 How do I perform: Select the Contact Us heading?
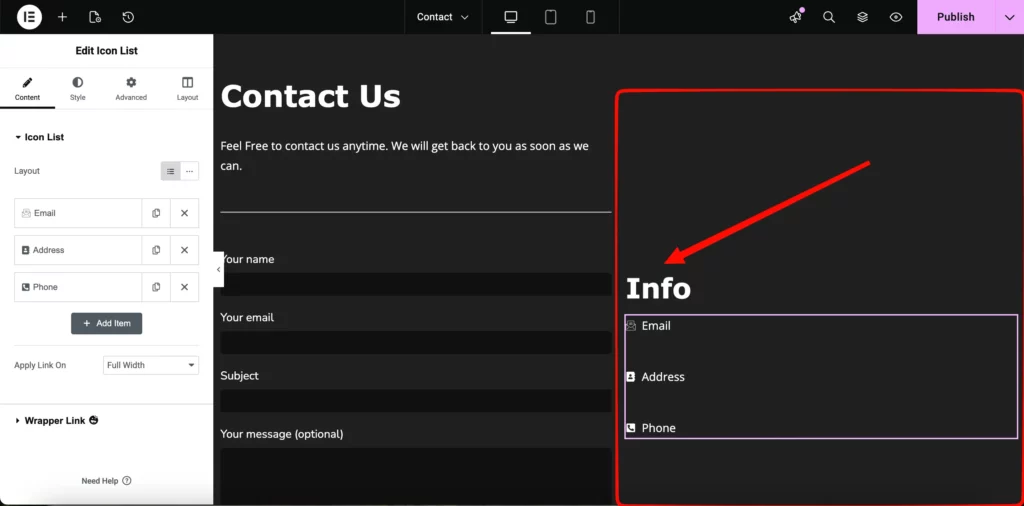(x=311, y=97)
